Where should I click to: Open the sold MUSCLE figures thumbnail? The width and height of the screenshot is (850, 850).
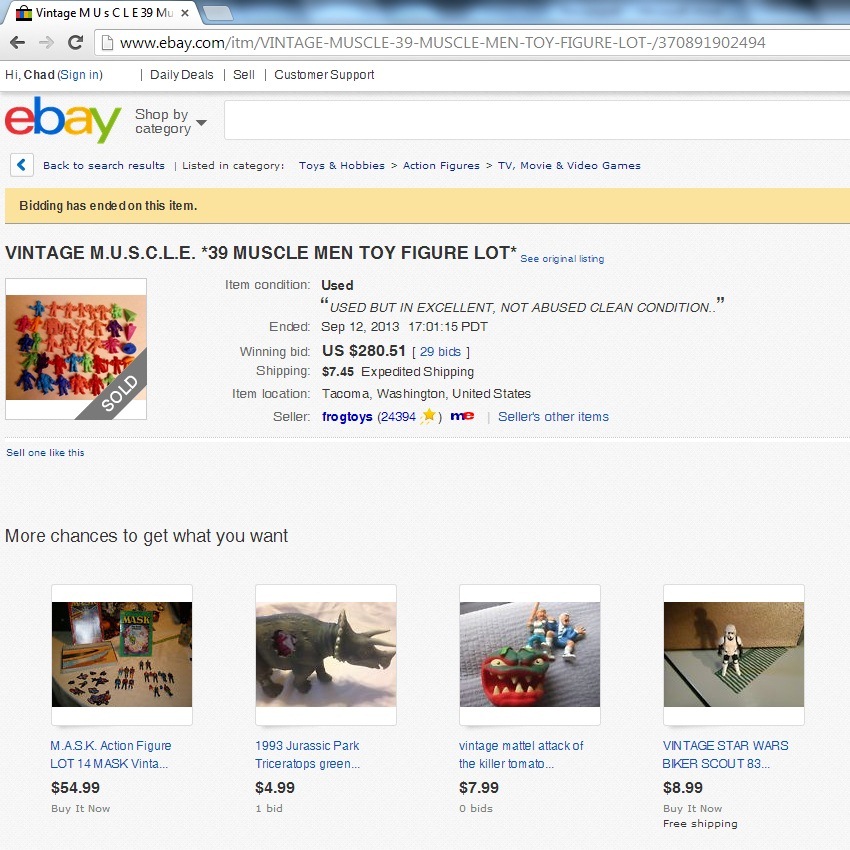pyautogui.click(x=76, y=349)
